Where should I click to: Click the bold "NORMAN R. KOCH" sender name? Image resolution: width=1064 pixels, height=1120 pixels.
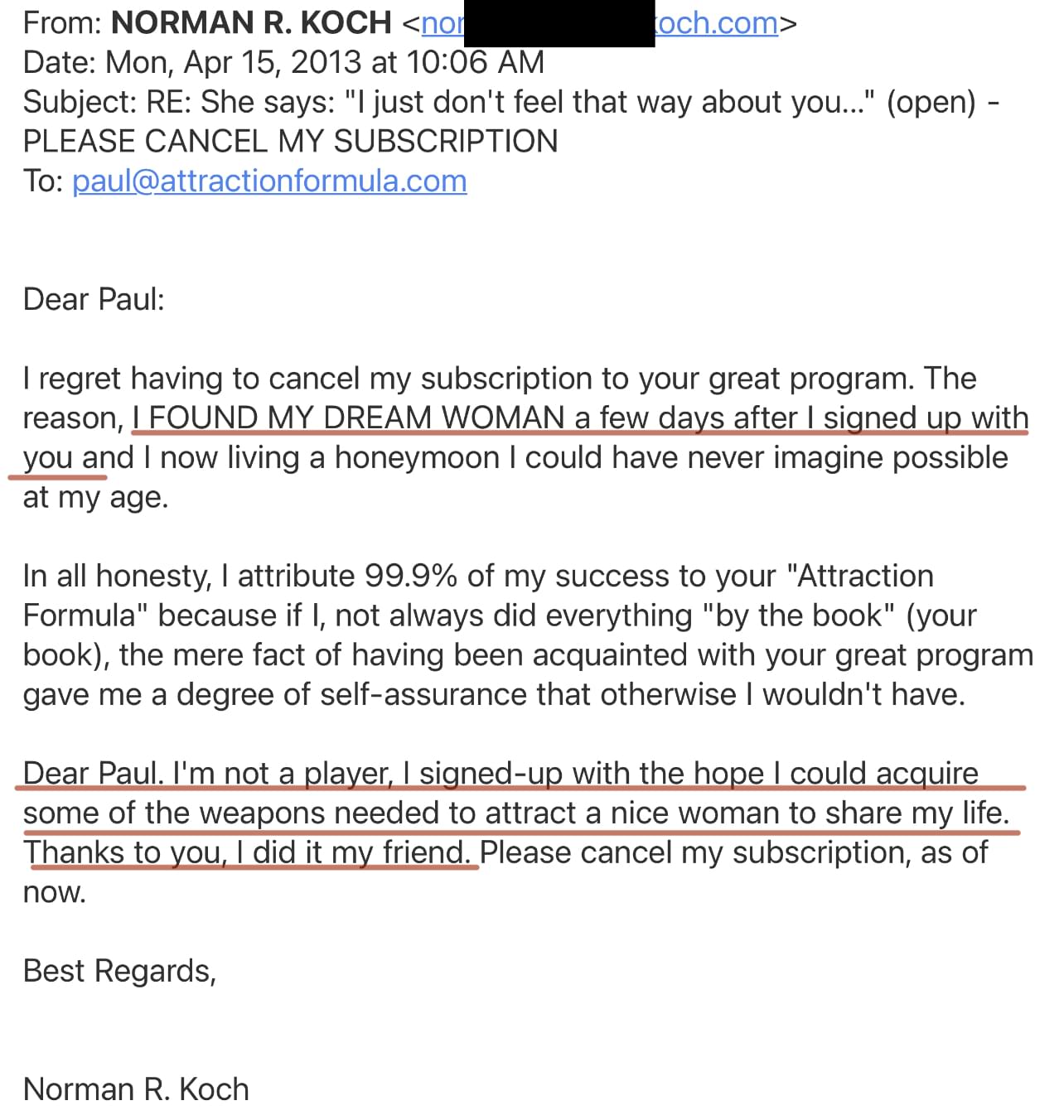point(251,23)
